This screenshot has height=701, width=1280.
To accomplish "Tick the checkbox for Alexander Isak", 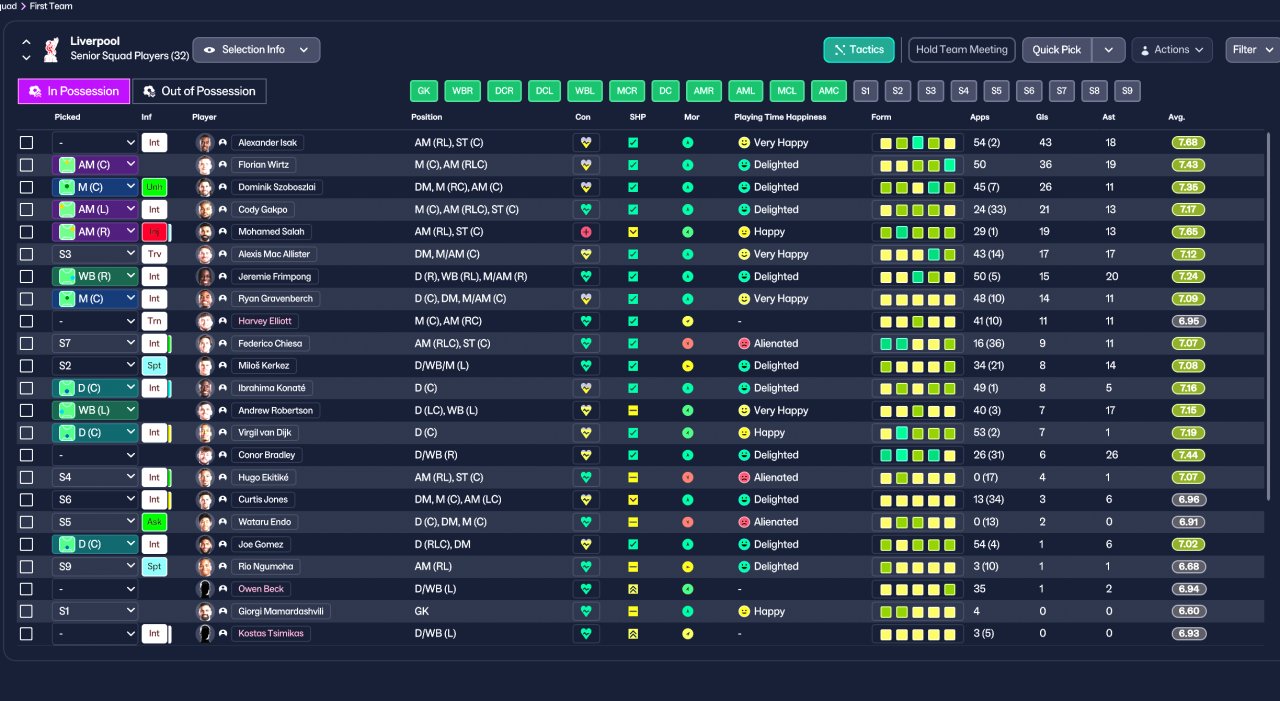I will point(27,143).
